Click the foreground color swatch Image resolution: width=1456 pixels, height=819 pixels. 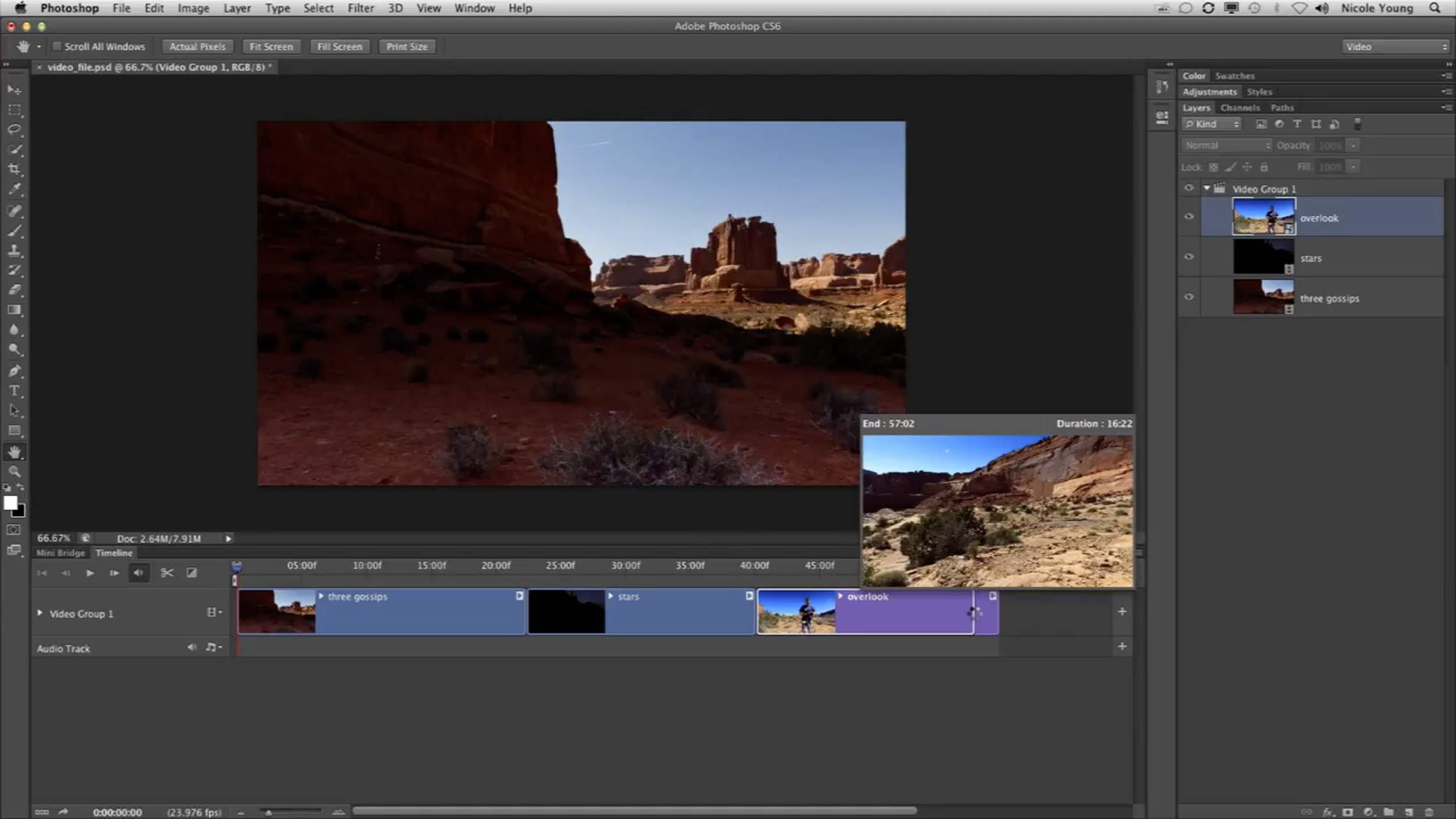coord(10,503)
